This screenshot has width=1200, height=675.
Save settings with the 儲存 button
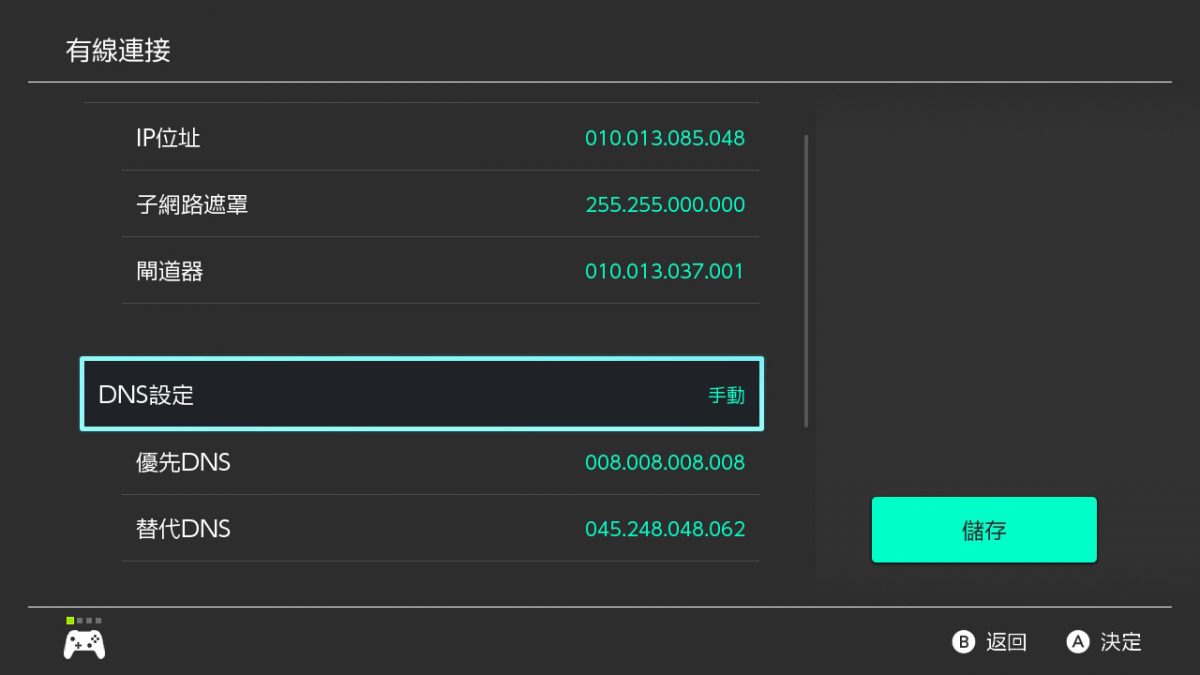click(984, 530)
